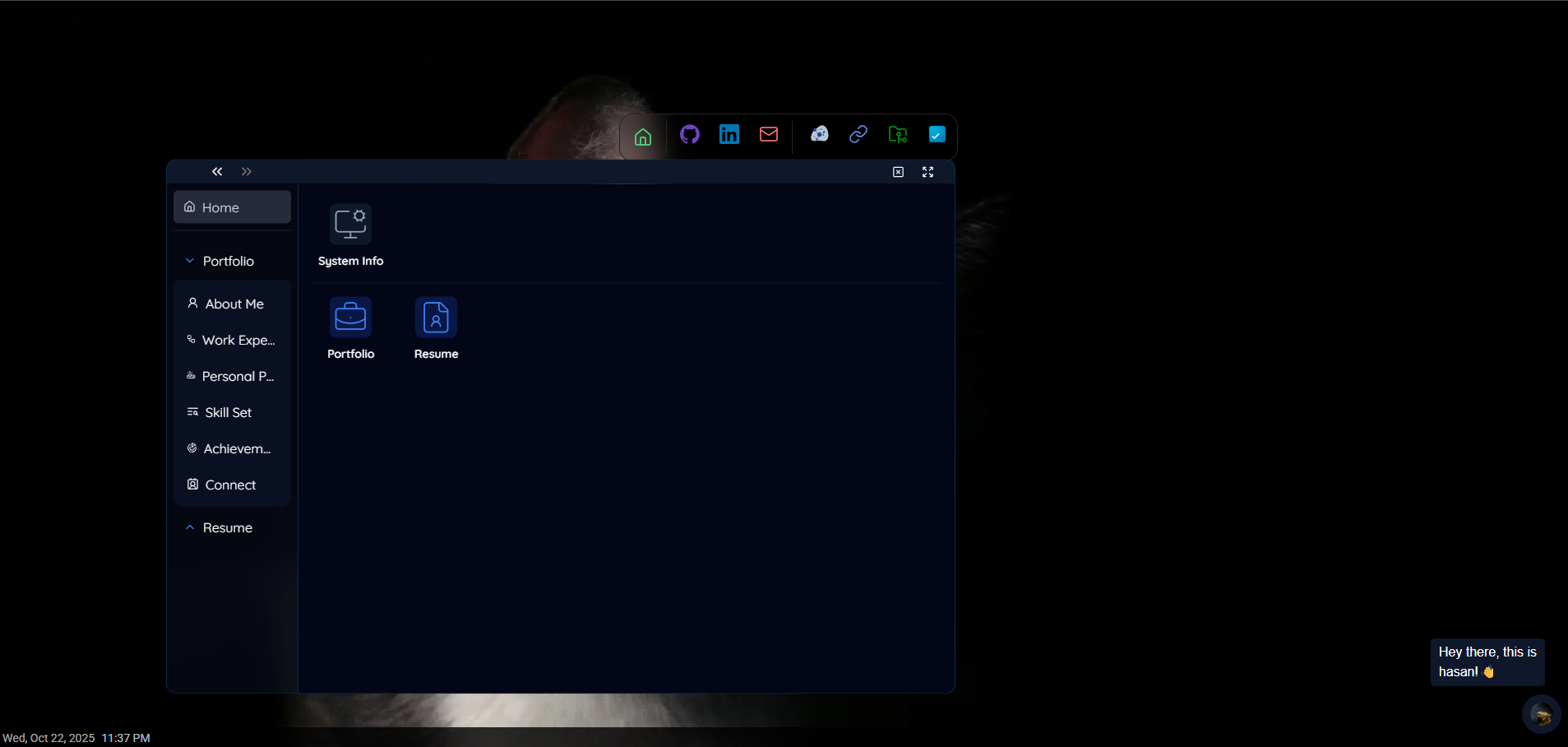
Task: Select Home in the sidebar
Action: pos(232,207)
